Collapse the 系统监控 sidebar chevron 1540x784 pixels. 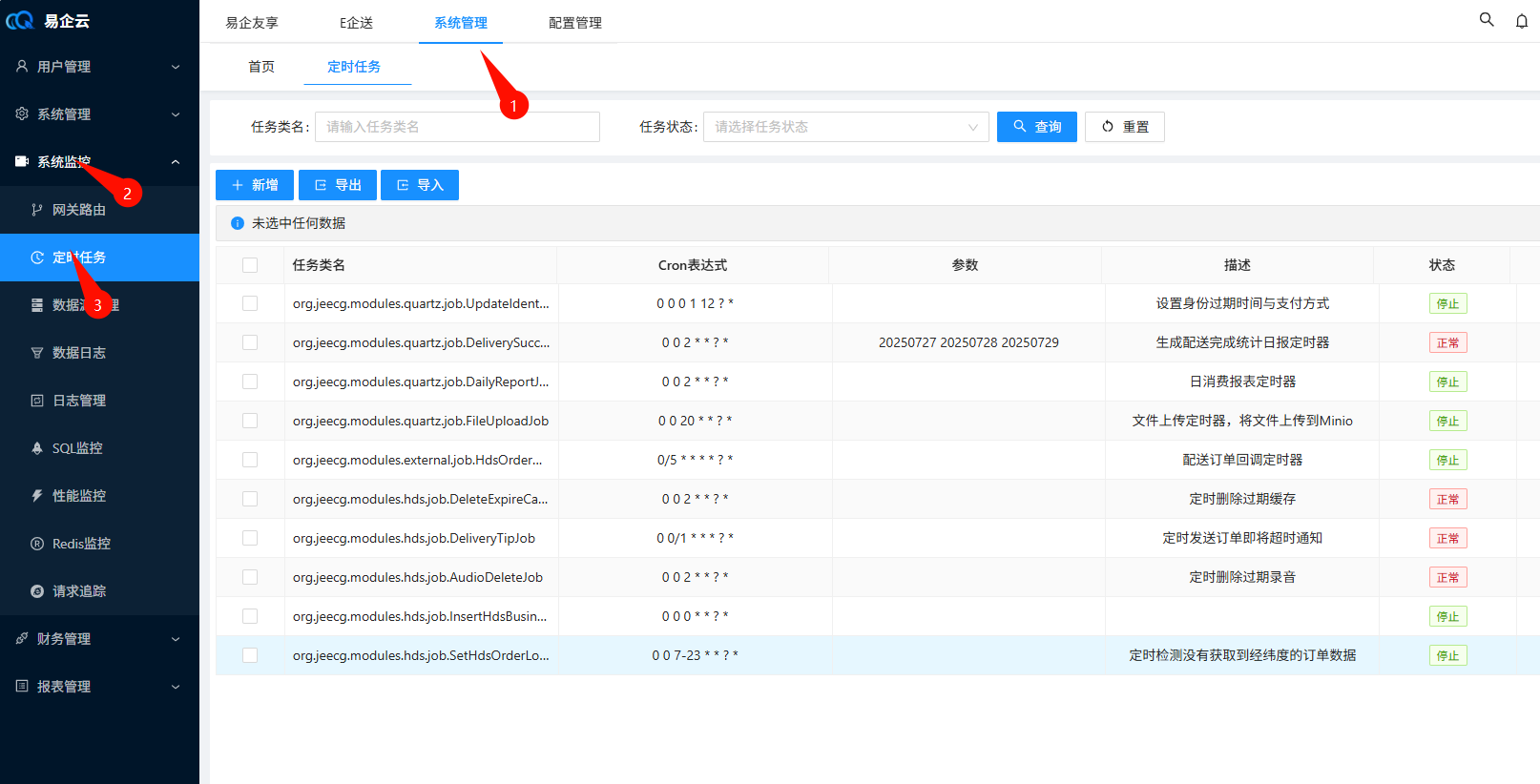tap(176, 162)
